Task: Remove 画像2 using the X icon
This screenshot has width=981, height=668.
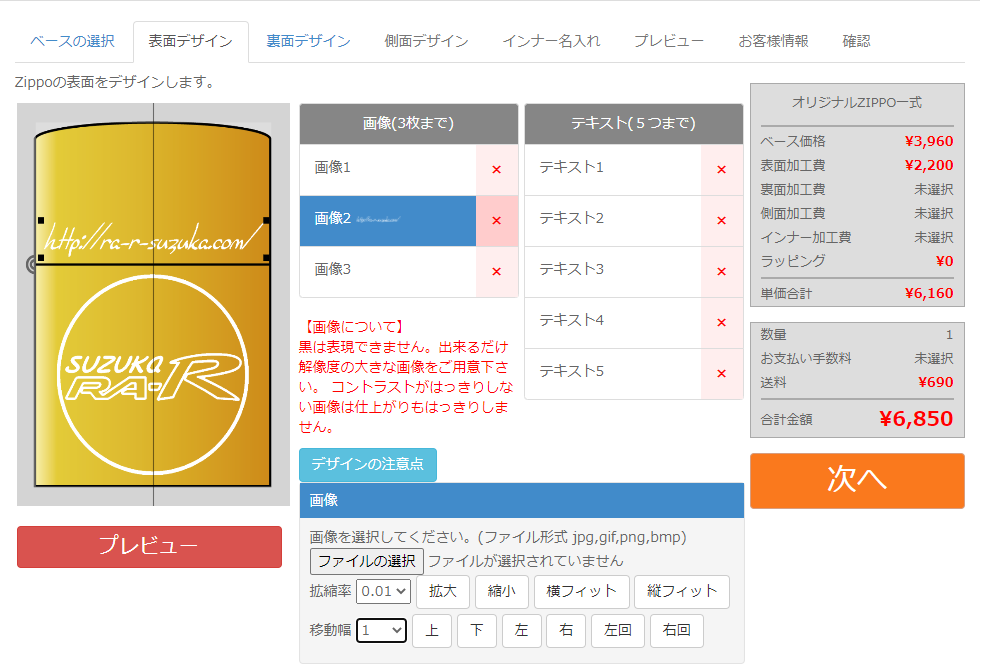Action: coord(496,221)
